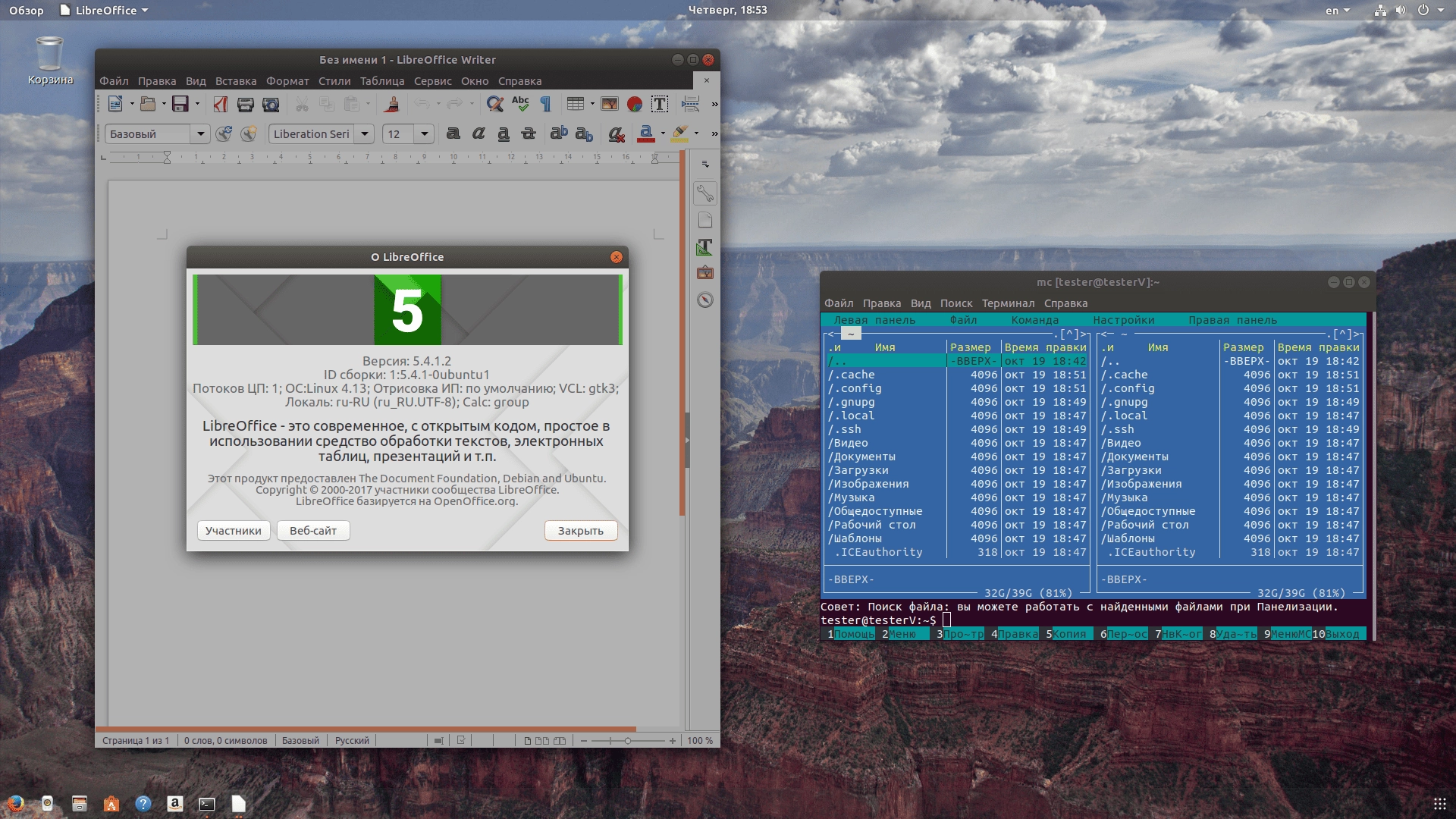
Task: Open the dropdown arrow next to New
Action: pyautogui.click(x=132, y=104)
